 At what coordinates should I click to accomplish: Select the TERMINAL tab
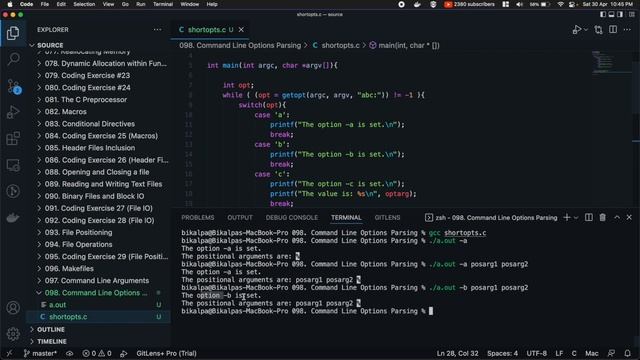(346, 218)
